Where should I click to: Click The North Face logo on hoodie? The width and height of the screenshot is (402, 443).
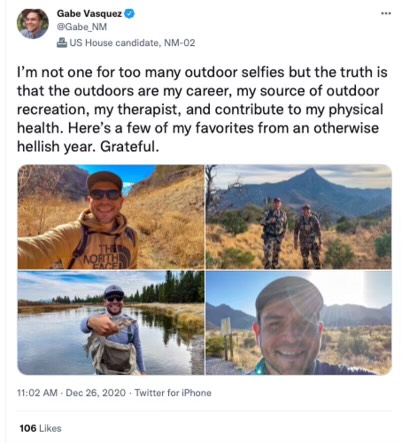pos(106,257)
